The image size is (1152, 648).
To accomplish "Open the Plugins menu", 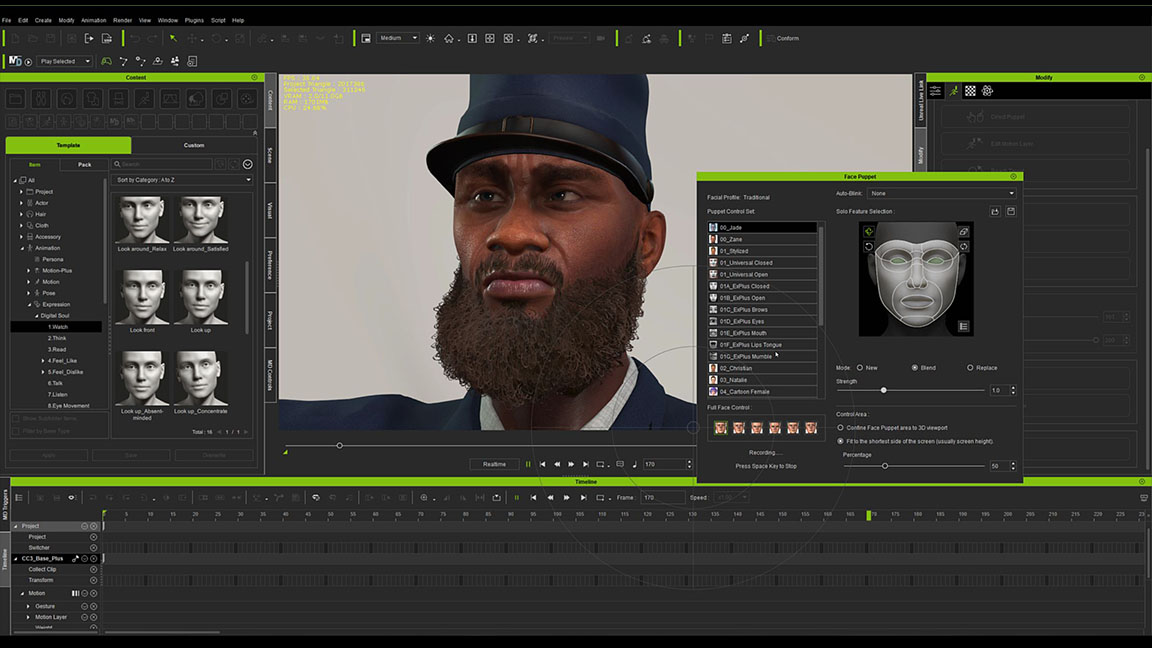I will point(194,21).
